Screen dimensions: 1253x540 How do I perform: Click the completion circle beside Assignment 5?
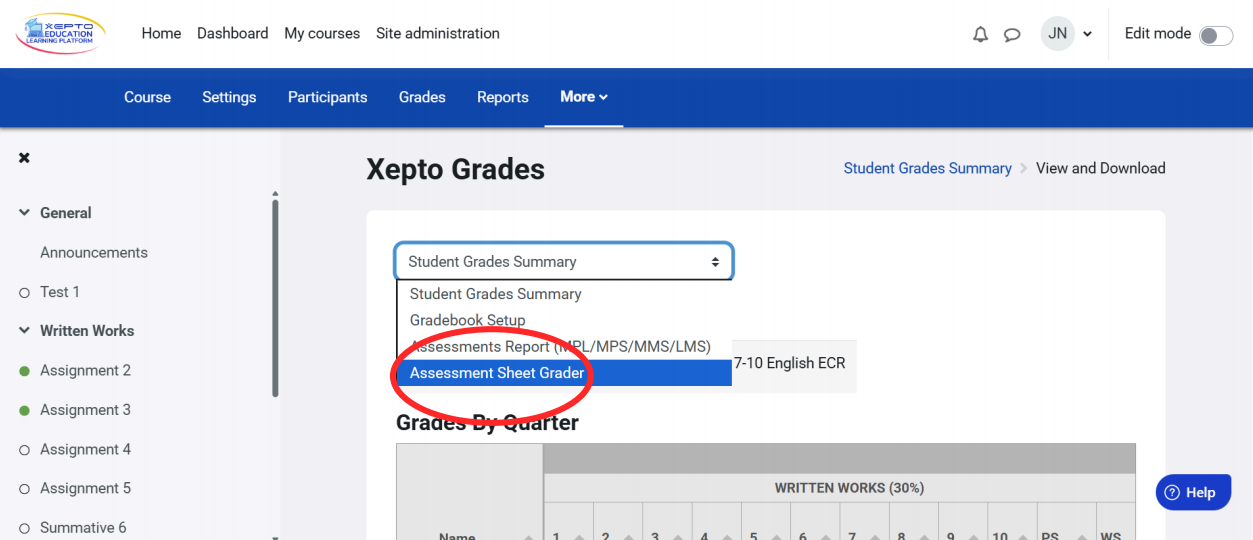pyautogui.click(x=25, y=489)
